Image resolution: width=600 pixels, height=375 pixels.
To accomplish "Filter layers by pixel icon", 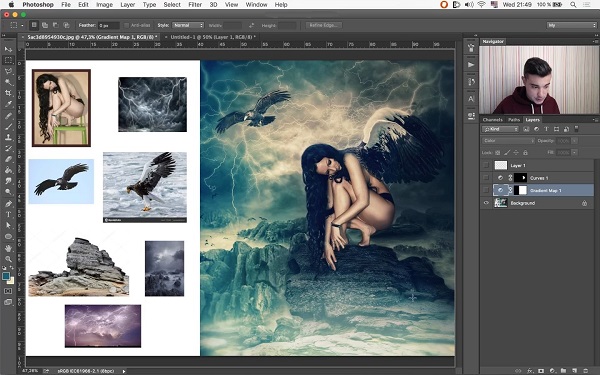I will click(526, 129).
